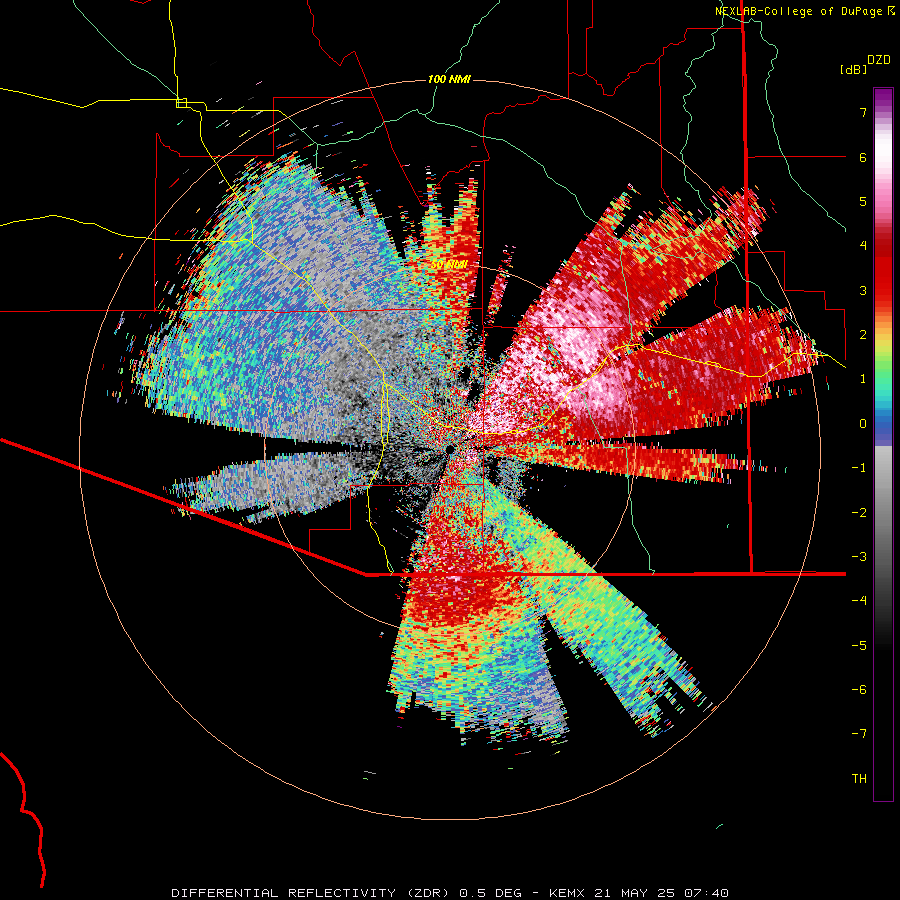Click the TH threshold label on scale
Image resolution: width=900 pixels, height=900 pixels.
[859, 778]
